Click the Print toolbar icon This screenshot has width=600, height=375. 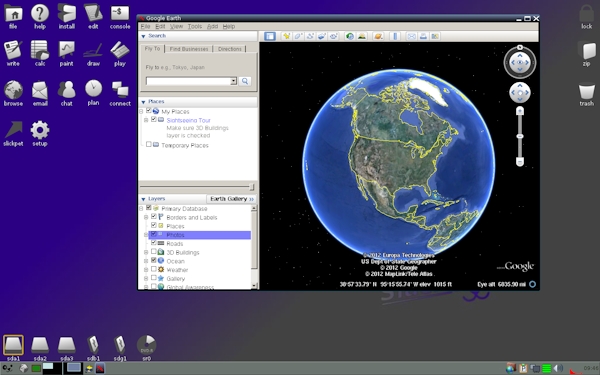pyautogui.click(x=423, y=36)
